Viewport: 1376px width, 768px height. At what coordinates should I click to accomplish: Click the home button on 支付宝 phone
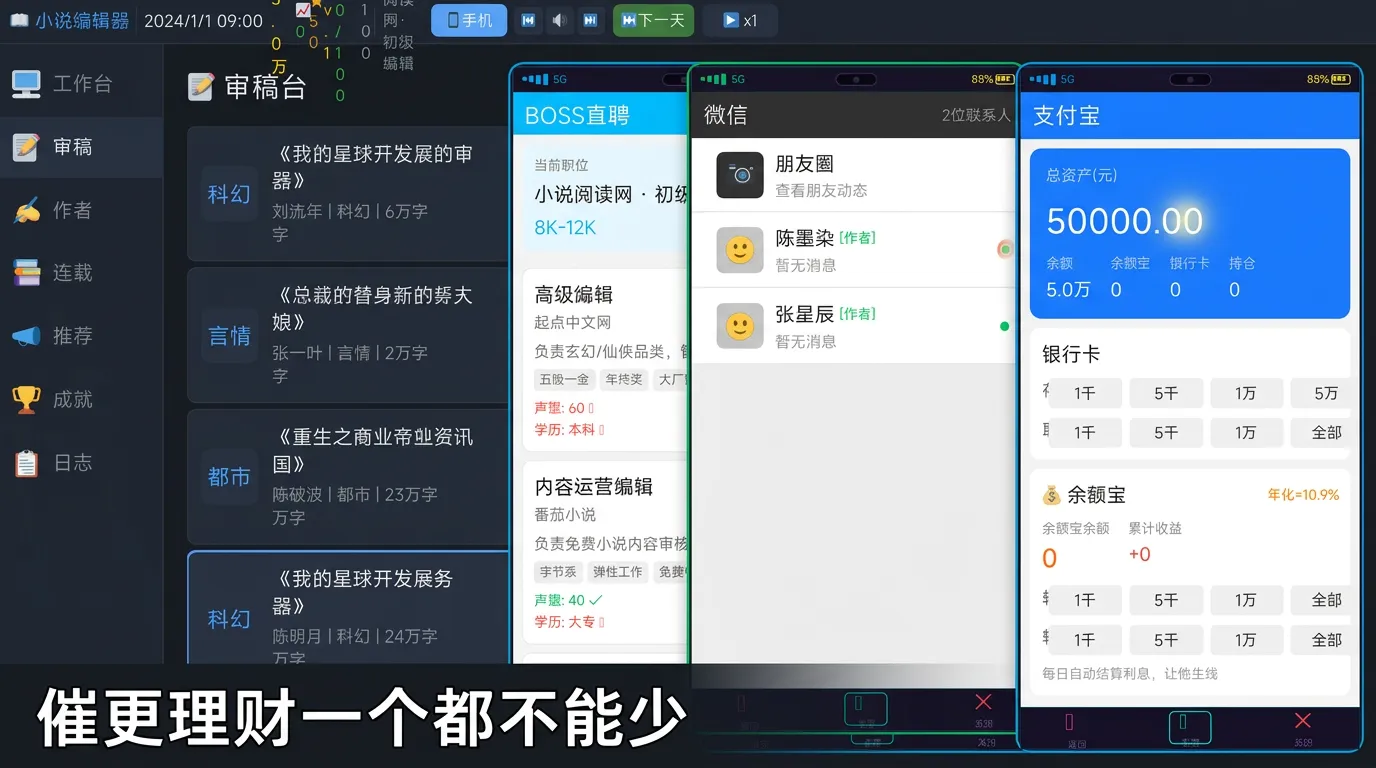pyautogui.click(x=1190, y=728)
